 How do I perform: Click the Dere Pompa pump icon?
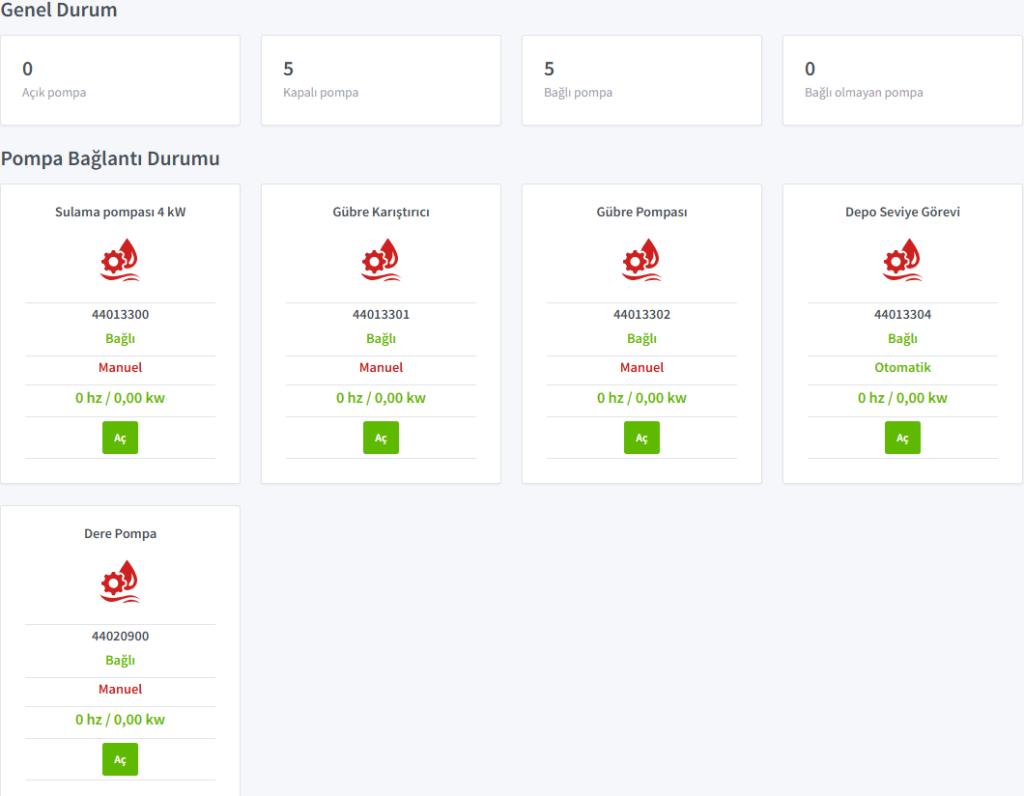[120, 581]
